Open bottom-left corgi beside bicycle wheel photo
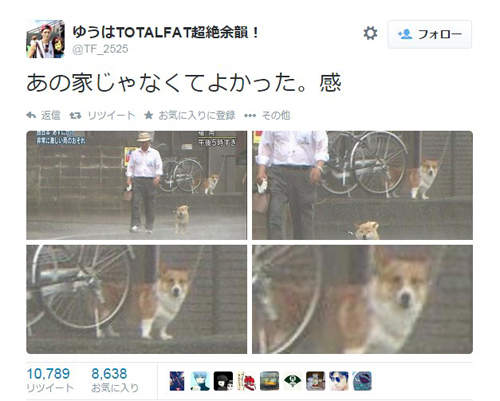 [137, 299]
